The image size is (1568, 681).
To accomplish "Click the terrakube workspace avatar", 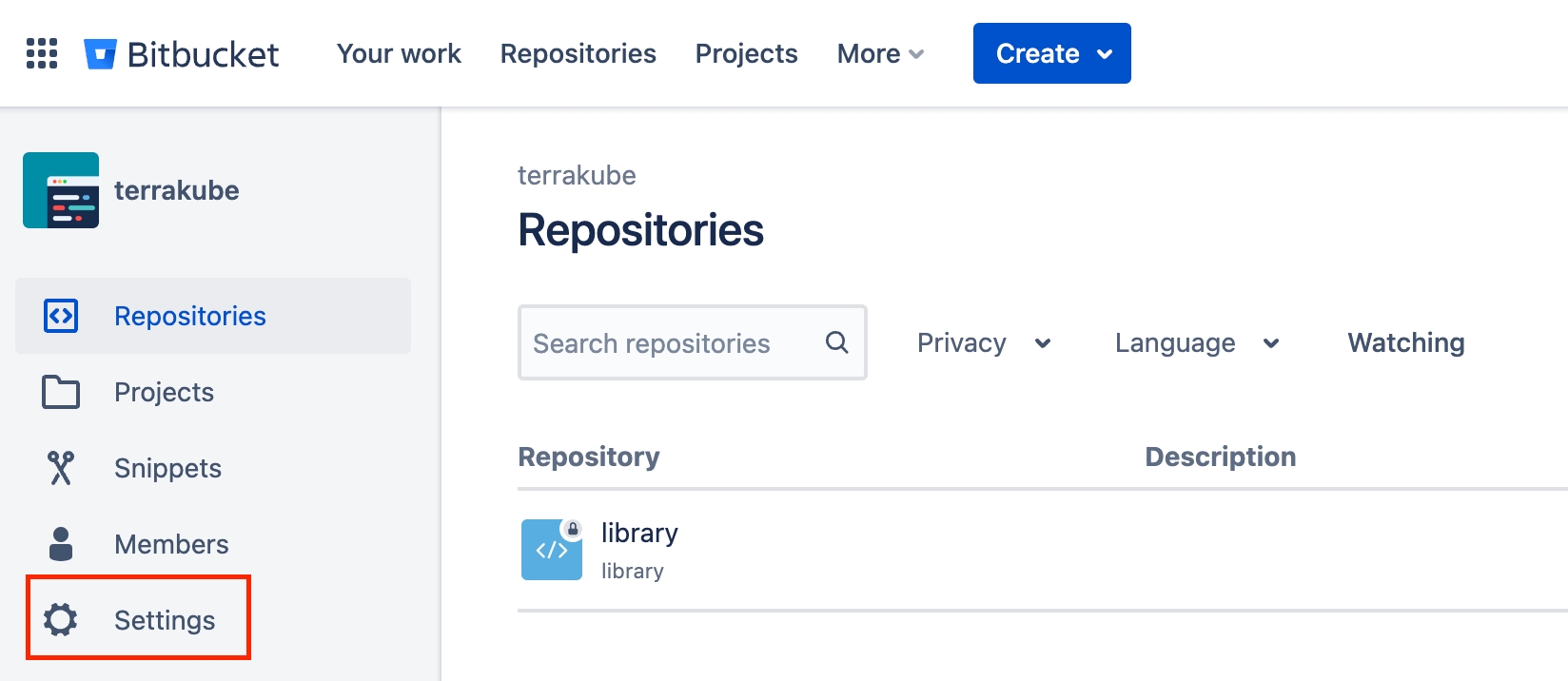I will tap(61, 190).
